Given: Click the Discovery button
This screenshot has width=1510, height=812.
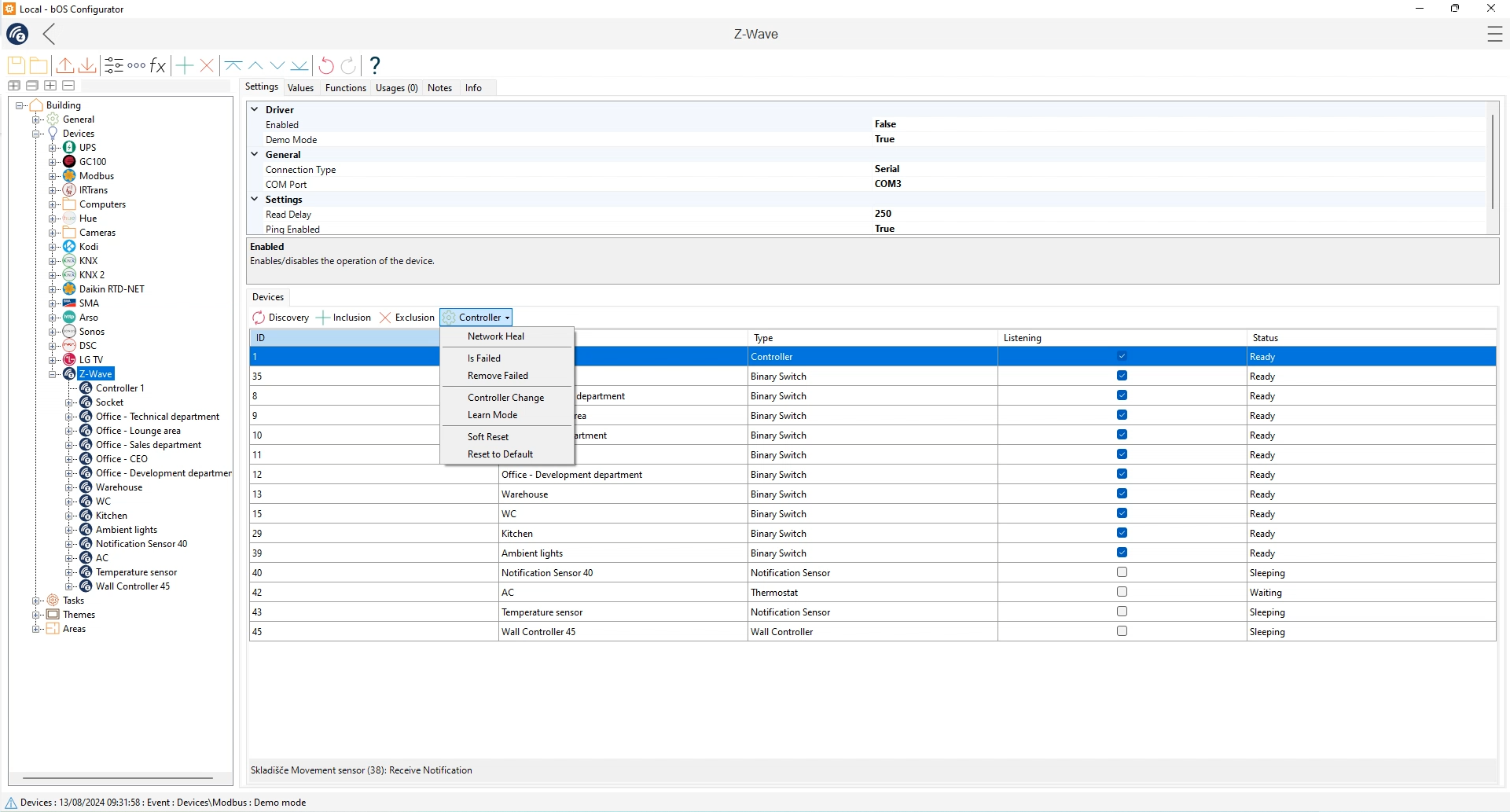Looking at the screenshot, I should pos(281,318).
